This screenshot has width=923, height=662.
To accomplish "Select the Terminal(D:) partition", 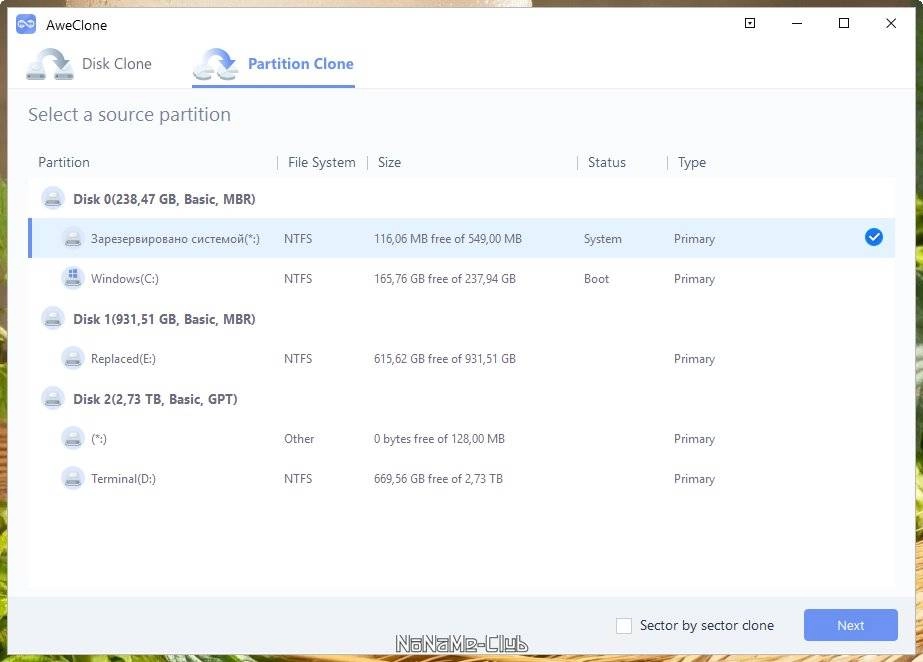I will point(462,478).
